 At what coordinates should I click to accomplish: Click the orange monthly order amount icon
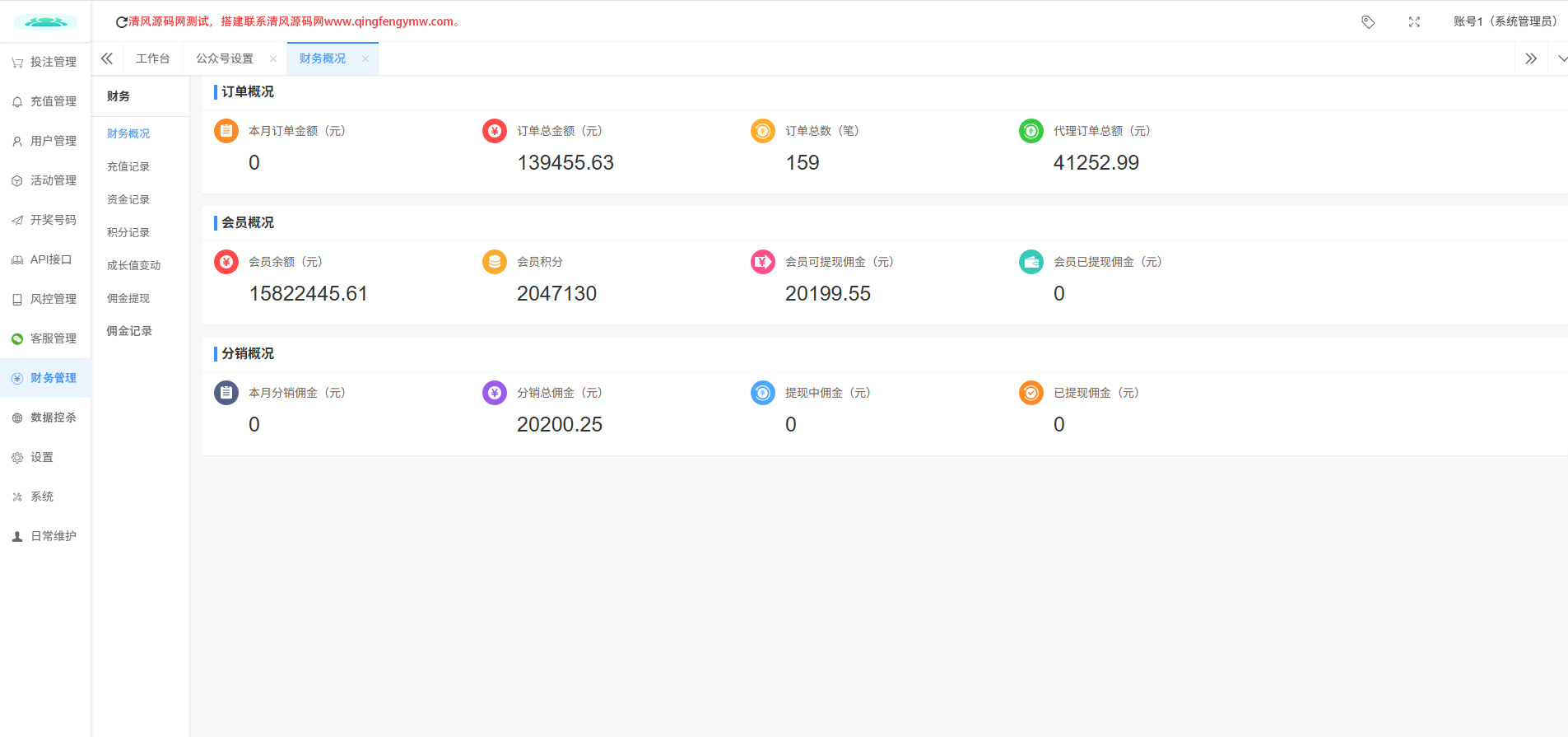point(226,131)
